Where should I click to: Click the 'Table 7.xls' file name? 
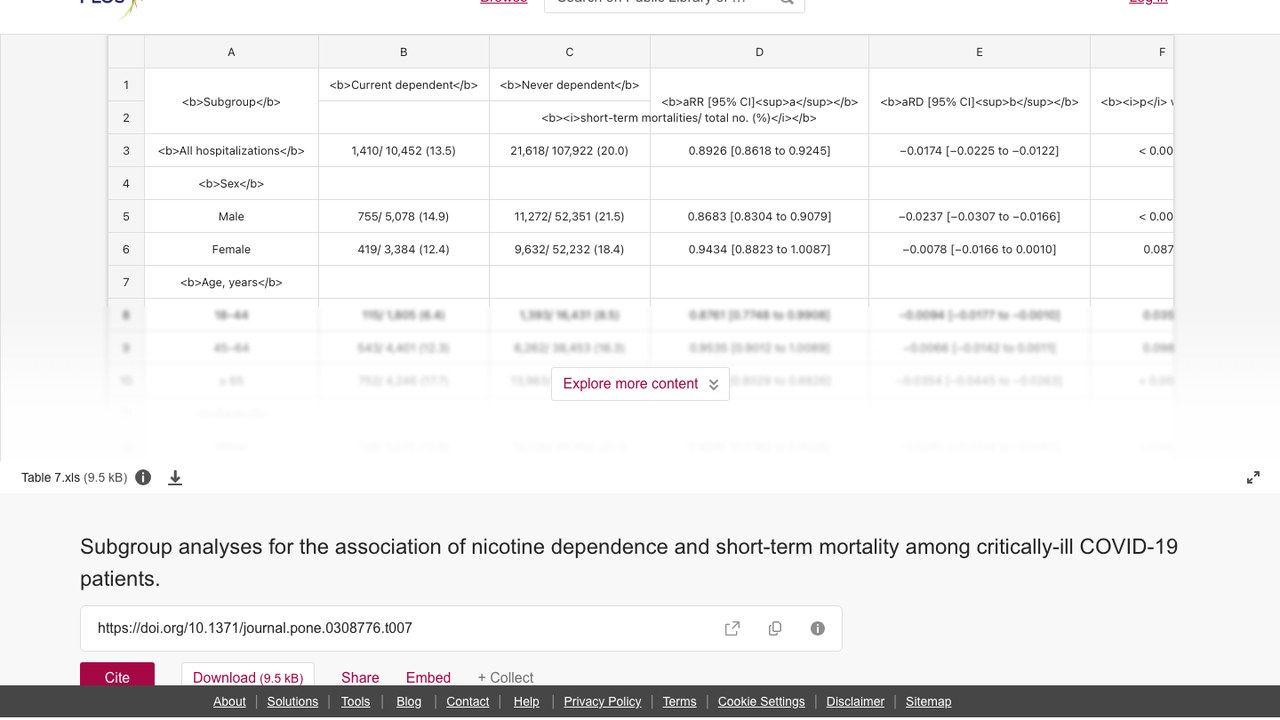point(51,478)
